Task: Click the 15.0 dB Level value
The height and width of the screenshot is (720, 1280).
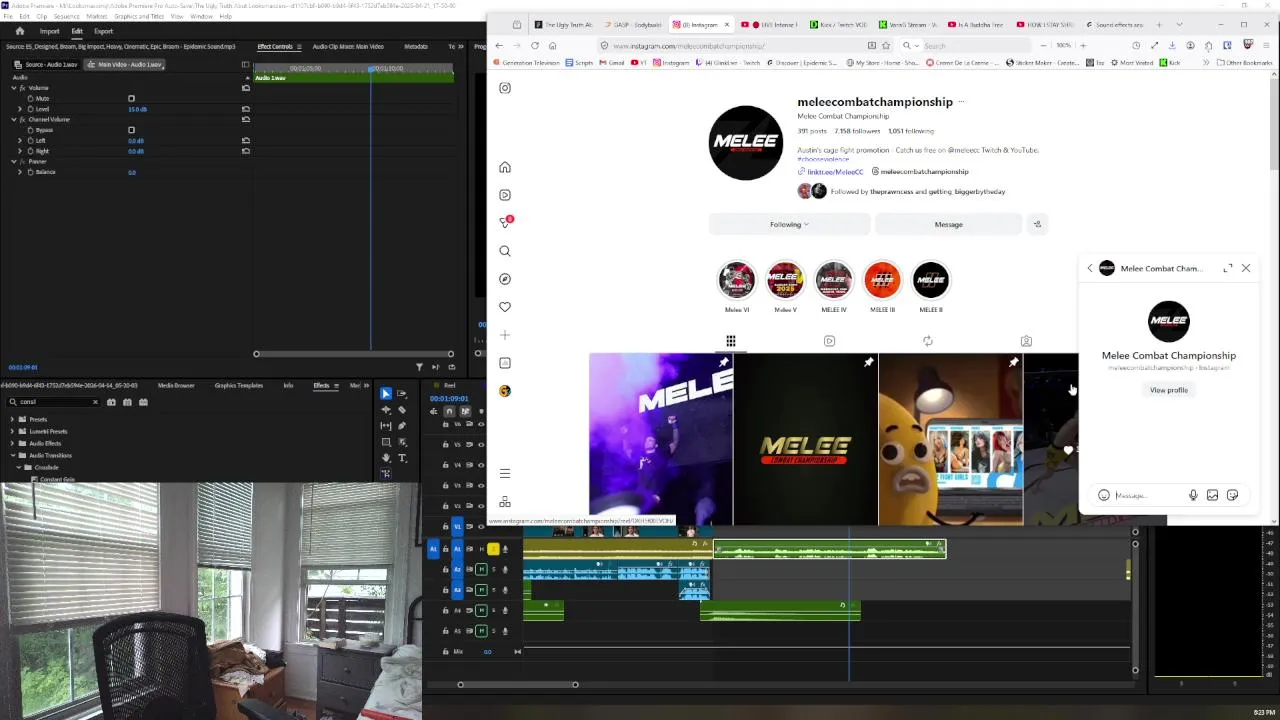Action: coord(137,109)
